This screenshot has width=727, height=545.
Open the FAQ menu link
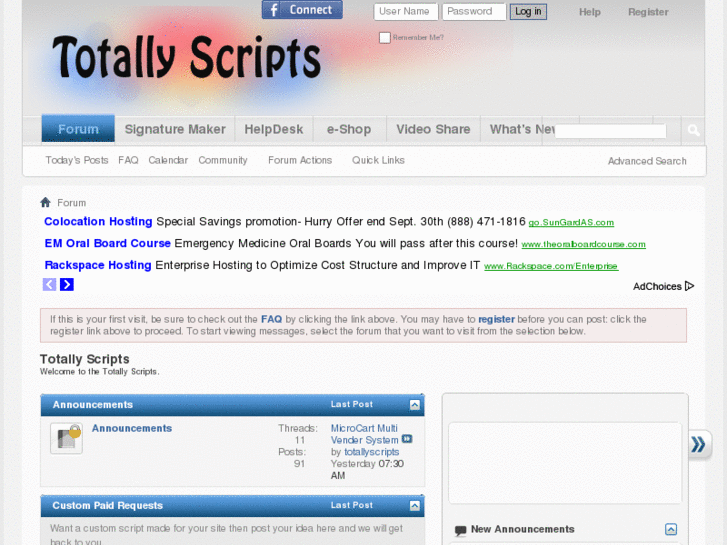pyautogui.click(x=128, y=160)
